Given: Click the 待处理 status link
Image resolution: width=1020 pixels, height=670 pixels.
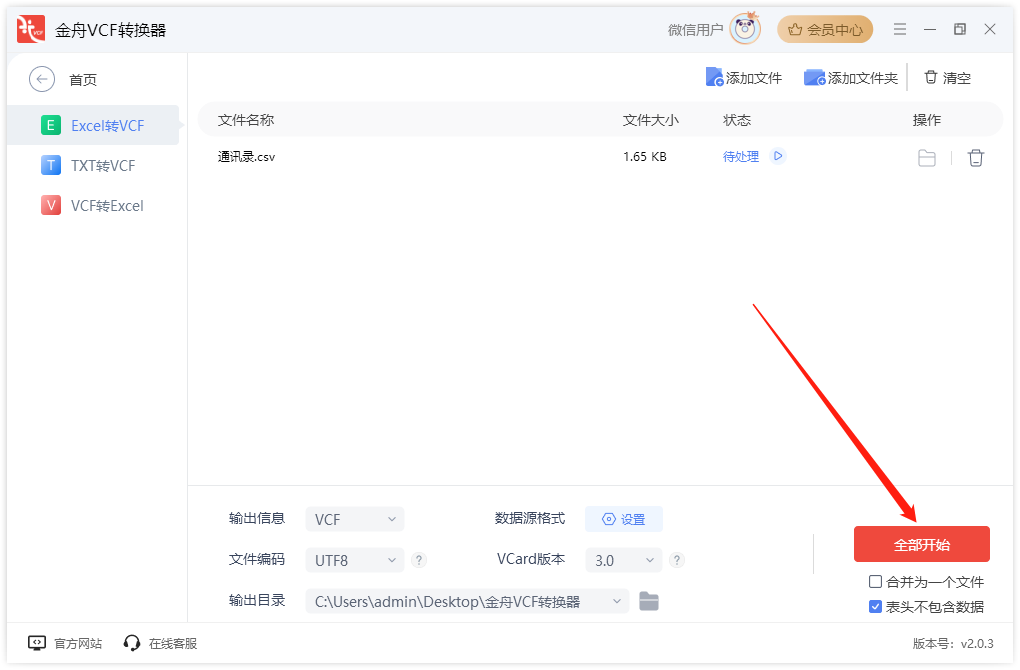Looking at the screenshot, I should (x=741, y=157).
